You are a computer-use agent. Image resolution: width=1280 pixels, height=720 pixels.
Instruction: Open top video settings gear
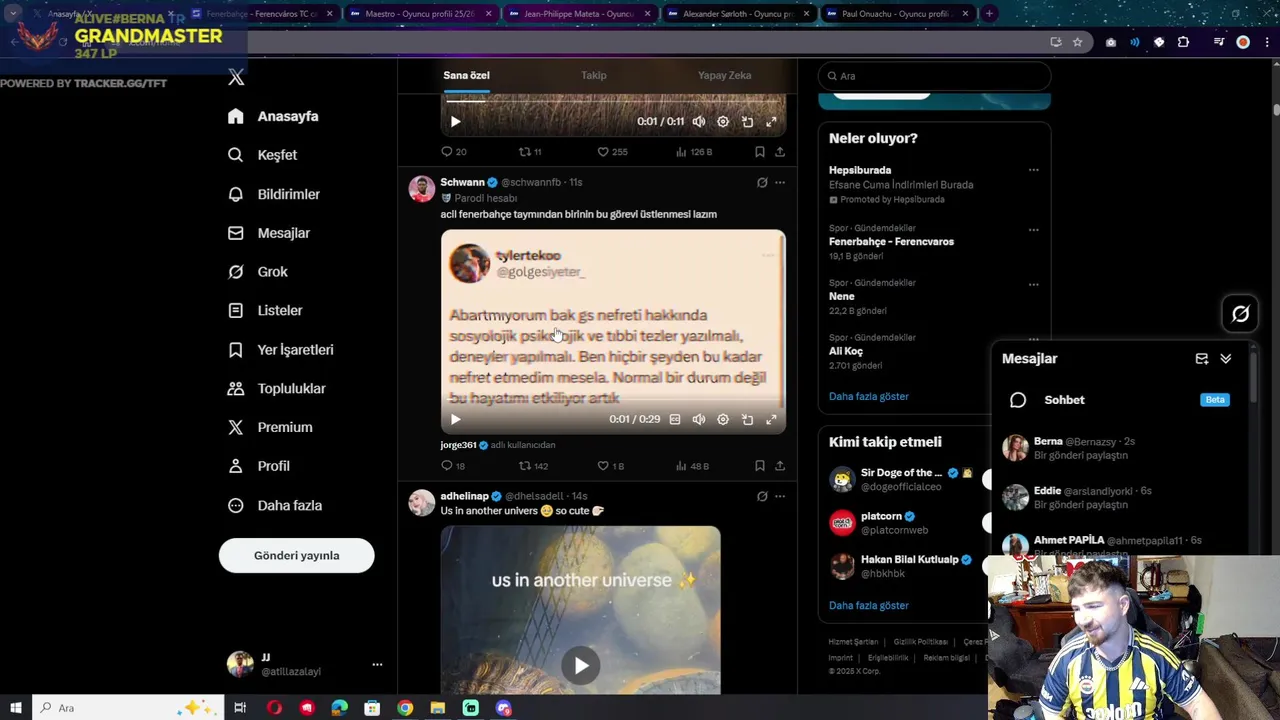pyautogui.click(x=723, y=121)
